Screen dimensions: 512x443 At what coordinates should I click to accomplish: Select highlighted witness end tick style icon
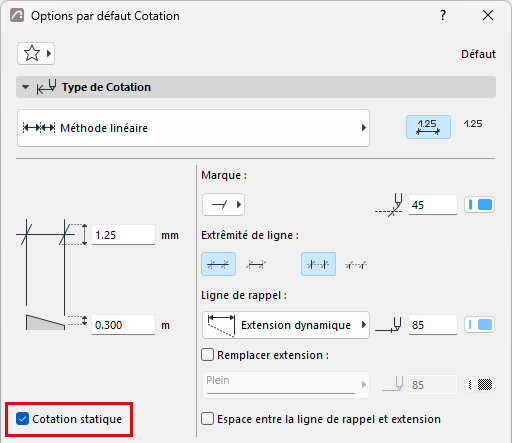click(318, 264)
